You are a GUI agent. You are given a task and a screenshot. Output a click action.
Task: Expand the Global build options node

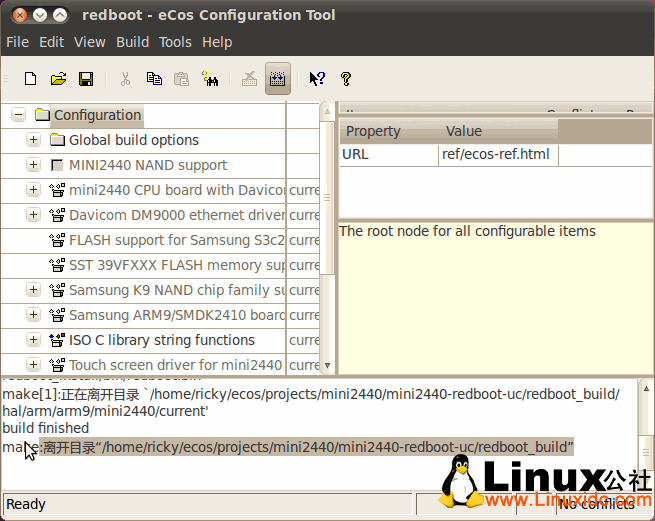point(33,140)
